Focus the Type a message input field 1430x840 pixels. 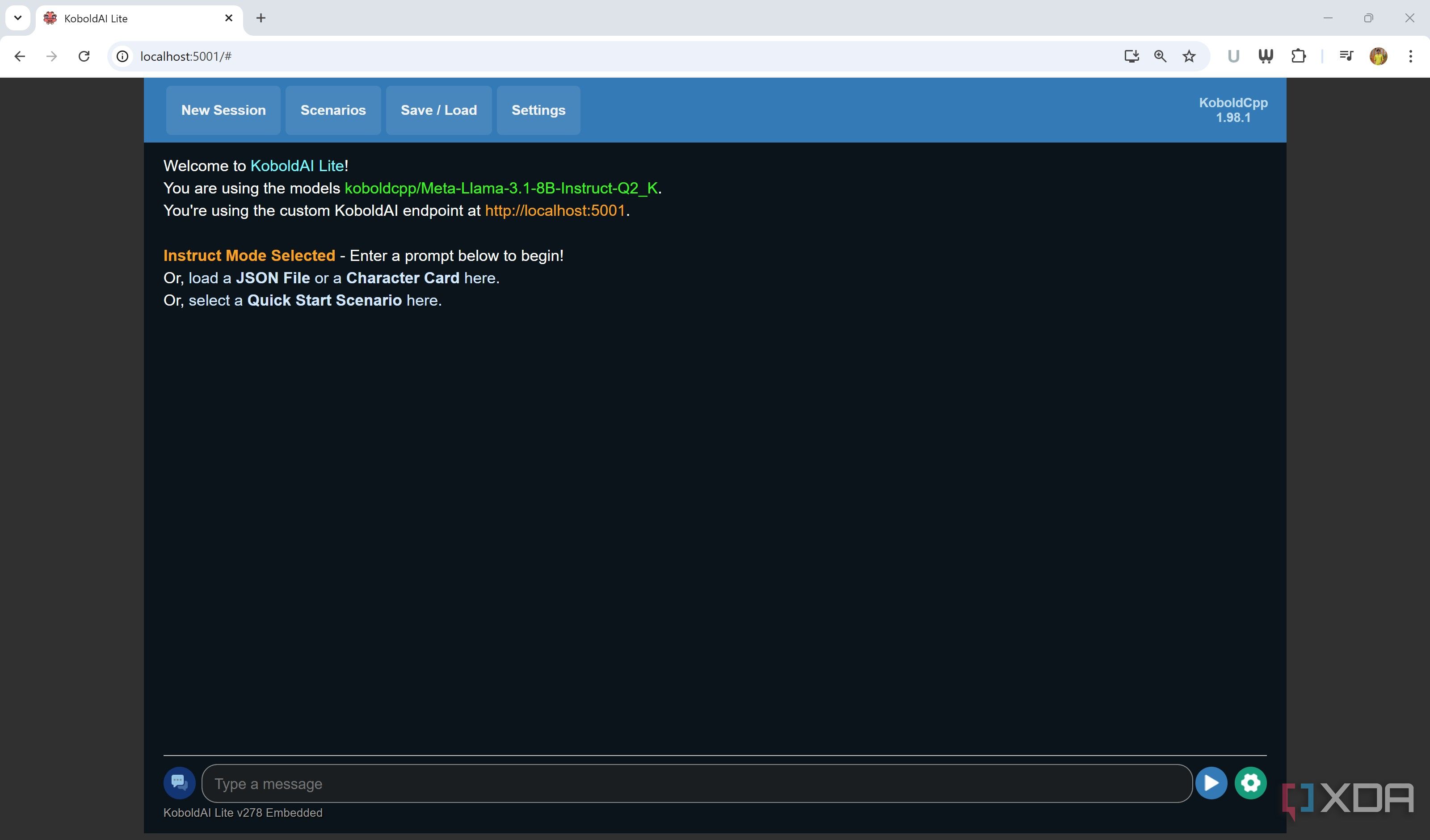[x=697, y=783]
